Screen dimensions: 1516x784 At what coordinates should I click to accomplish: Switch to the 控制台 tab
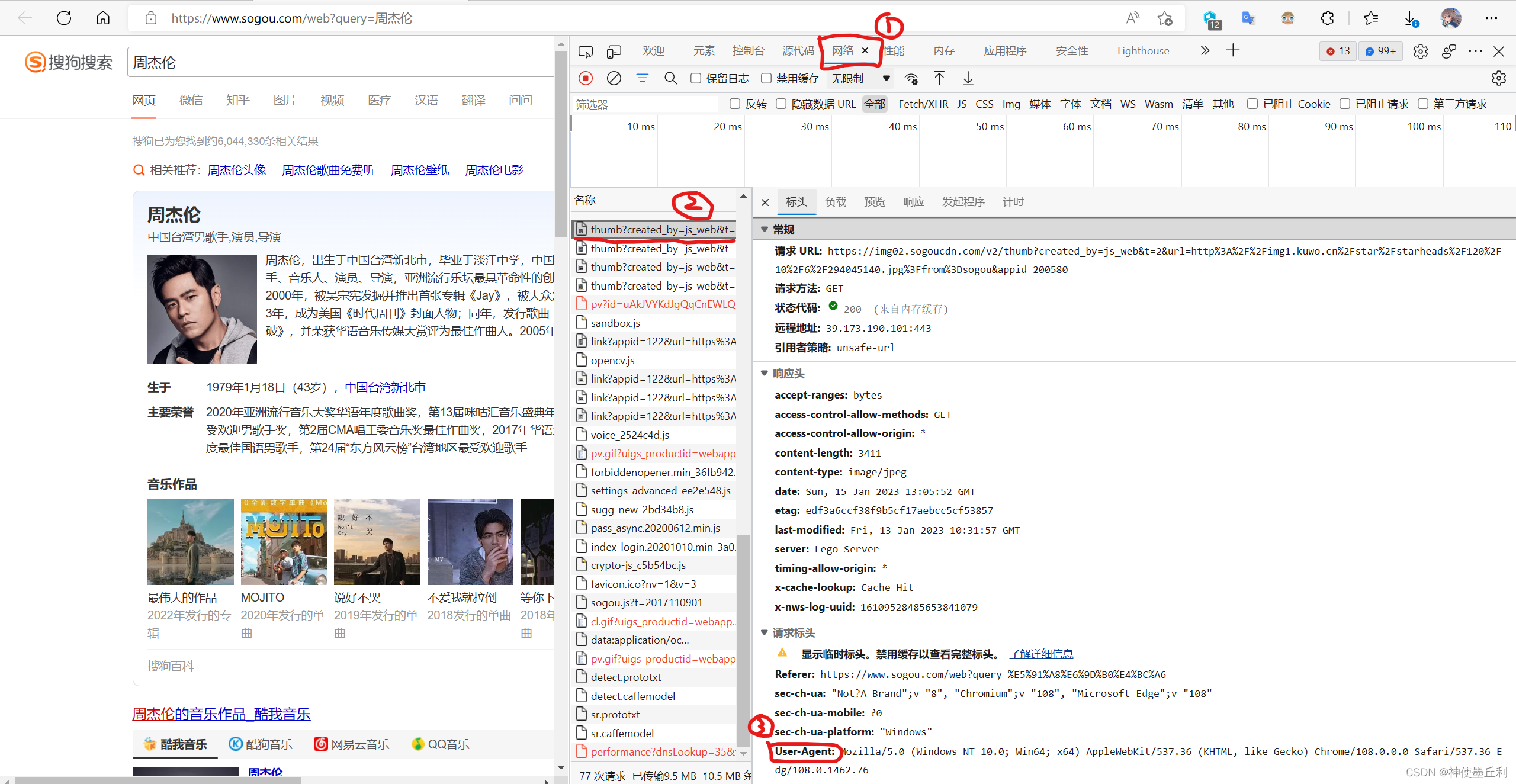pyautogui.click(x=748, y=51)
